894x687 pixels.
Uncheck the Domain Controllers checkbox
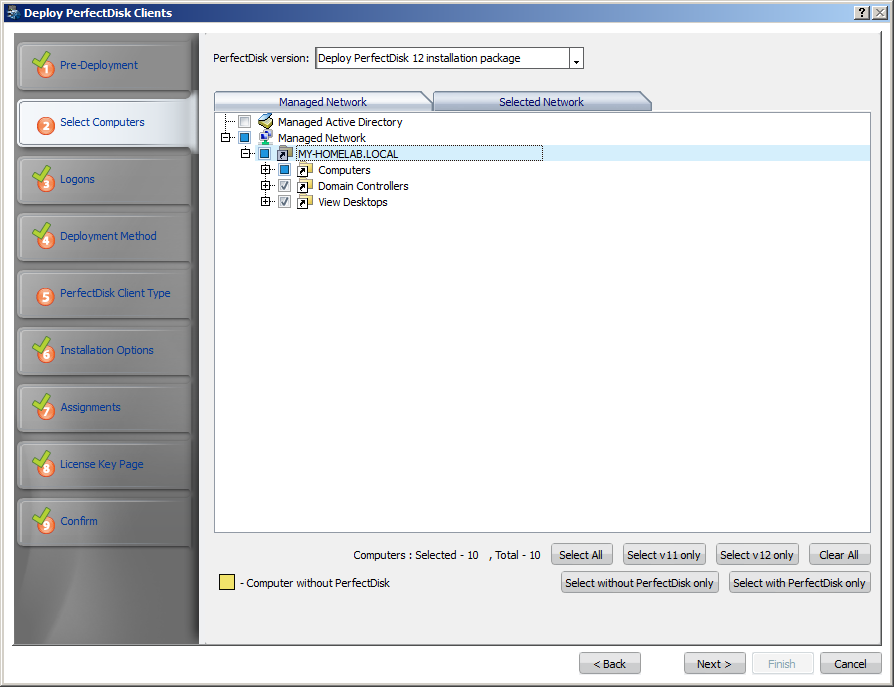pyautogui.click(x=285, y=186)
